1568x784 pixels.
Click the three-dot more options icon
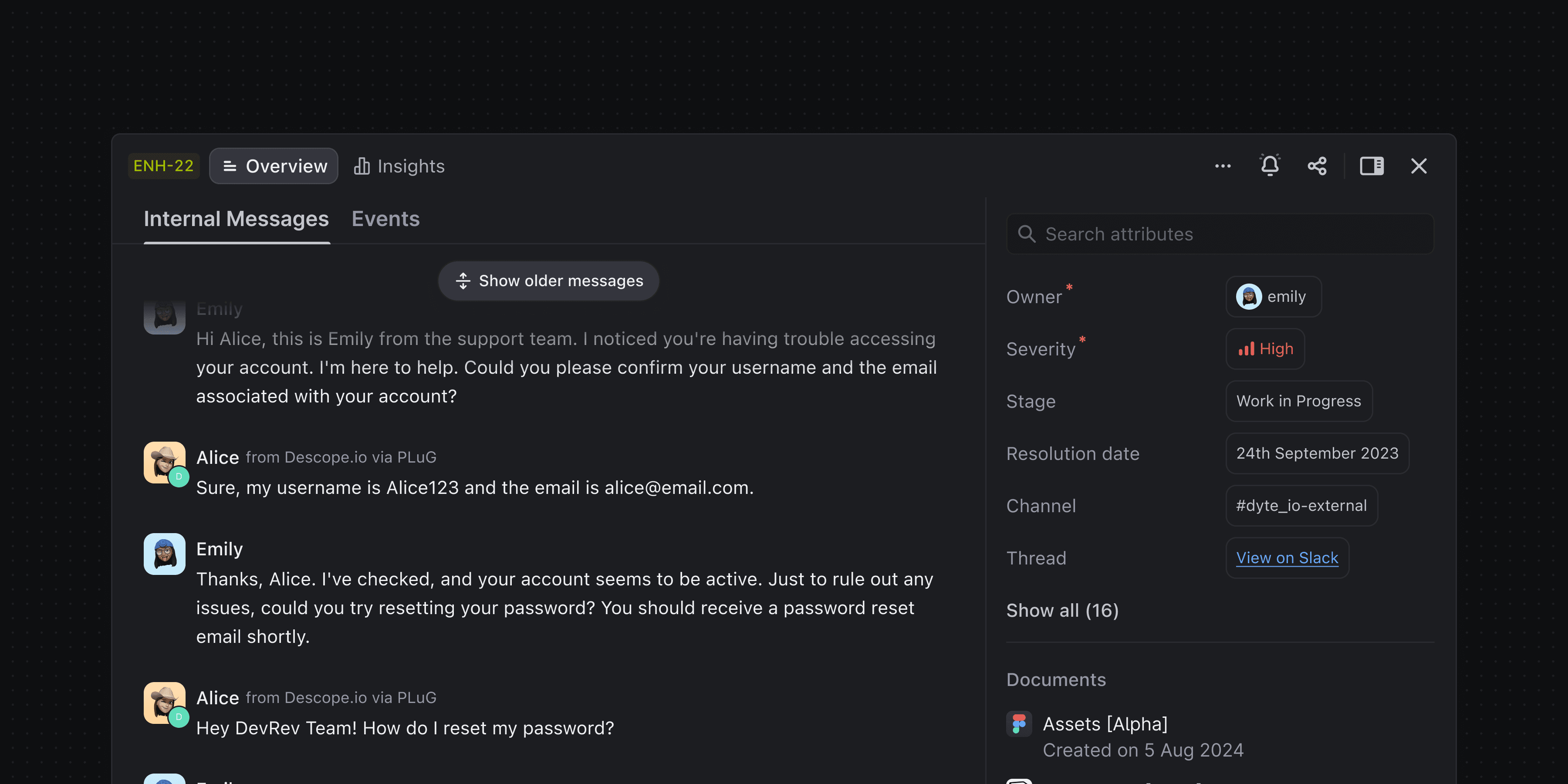pos(1222,166)
